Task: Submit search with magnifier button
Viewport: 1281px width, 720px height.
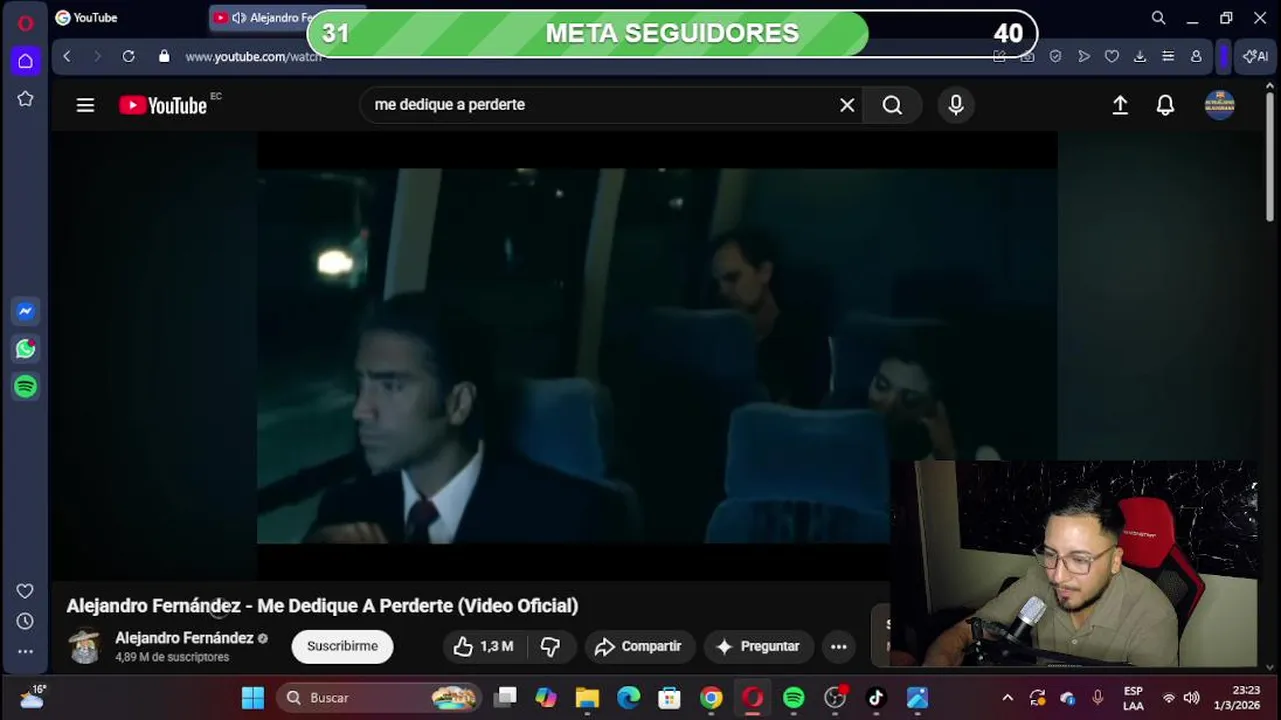Action: [x=892, y=105]
